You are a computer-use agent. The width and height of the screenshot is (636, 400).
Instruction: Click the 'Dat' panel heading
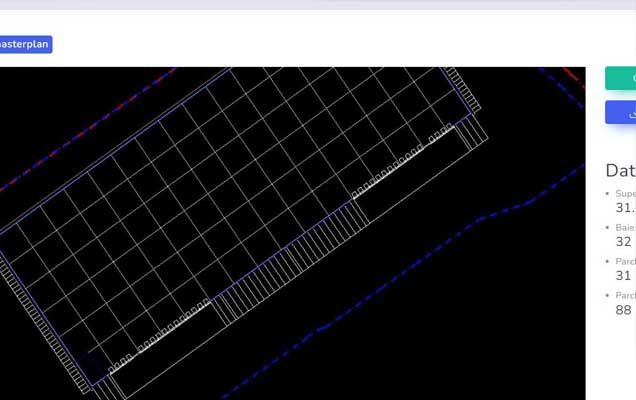click(x=620, y=171)
